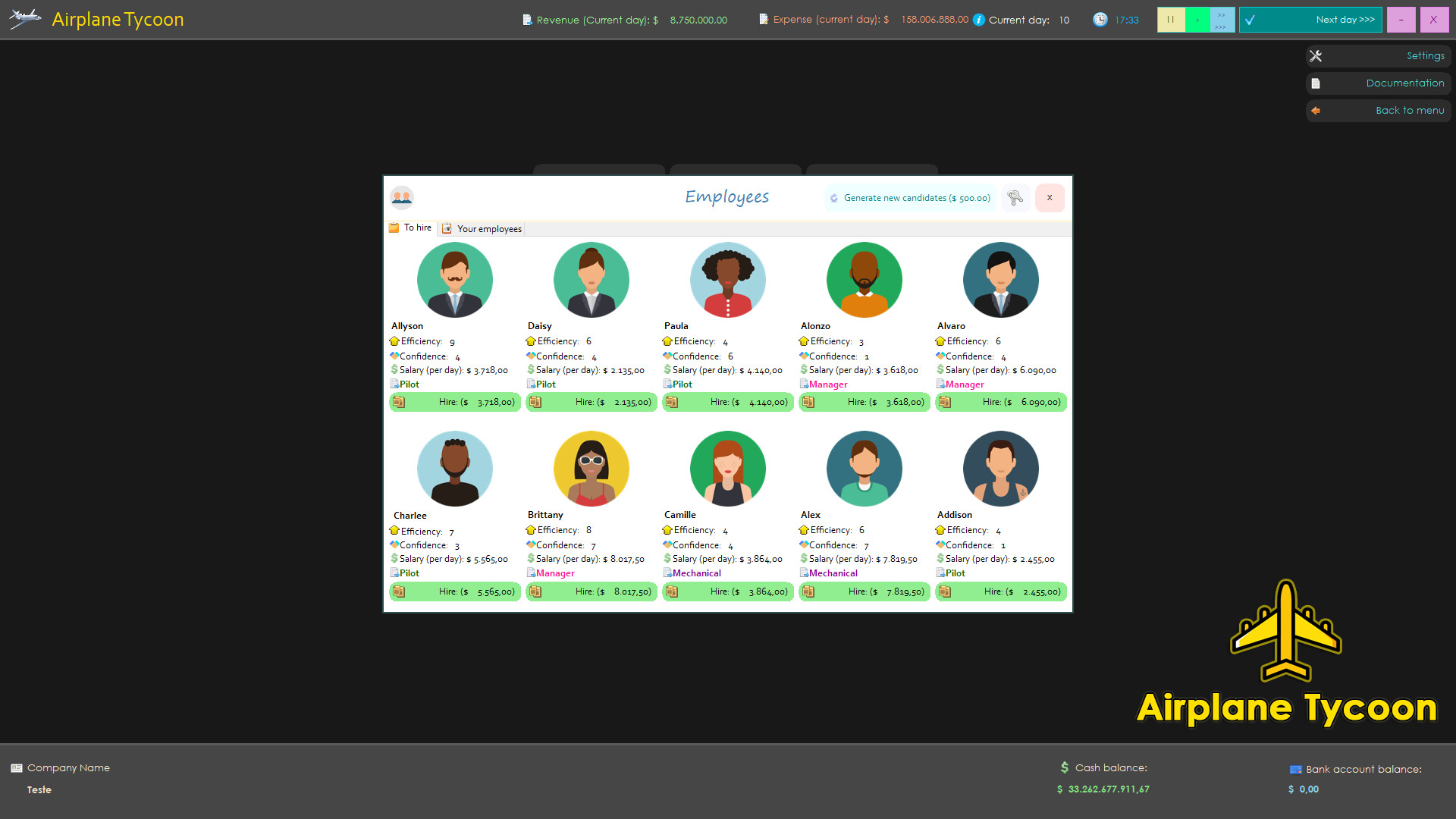Select the To hire tab
Screen dimensions: 1456x819
pyautogui.click(x=410, y=227)
